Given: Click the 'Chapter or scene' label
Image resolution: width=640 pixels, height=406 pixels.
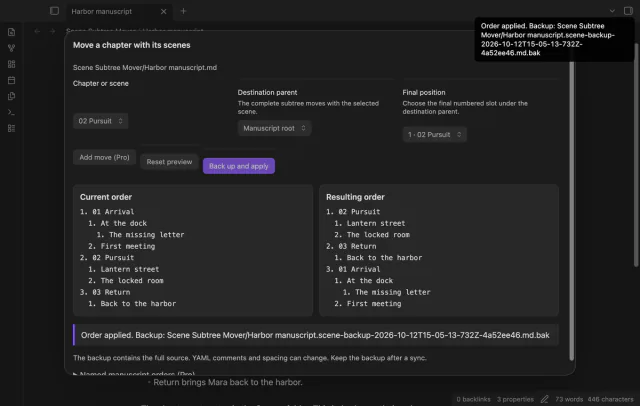Looking at the screenshot, I should (x=100, y=83).
